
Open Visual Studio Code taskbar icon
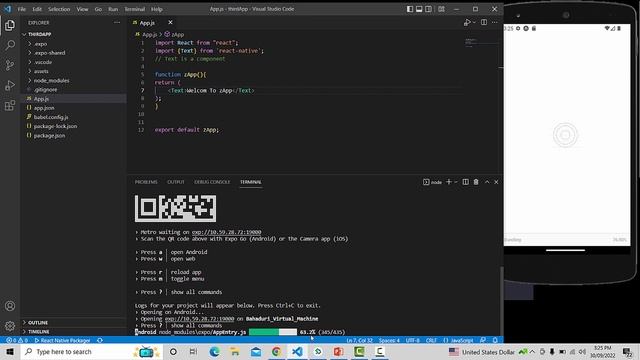[x=297, y=351]
